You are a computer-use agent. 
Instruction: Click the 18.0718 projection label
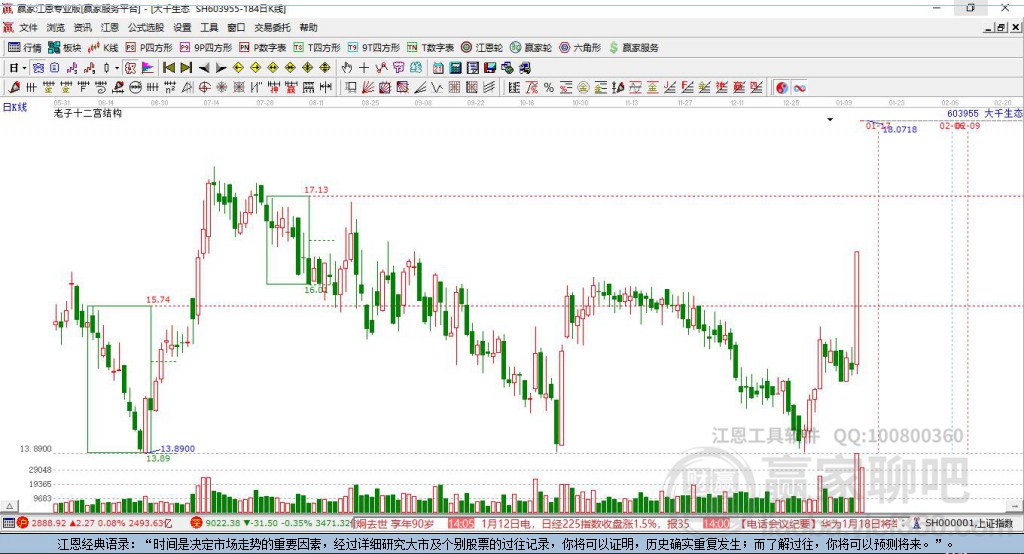pos(900,129)
